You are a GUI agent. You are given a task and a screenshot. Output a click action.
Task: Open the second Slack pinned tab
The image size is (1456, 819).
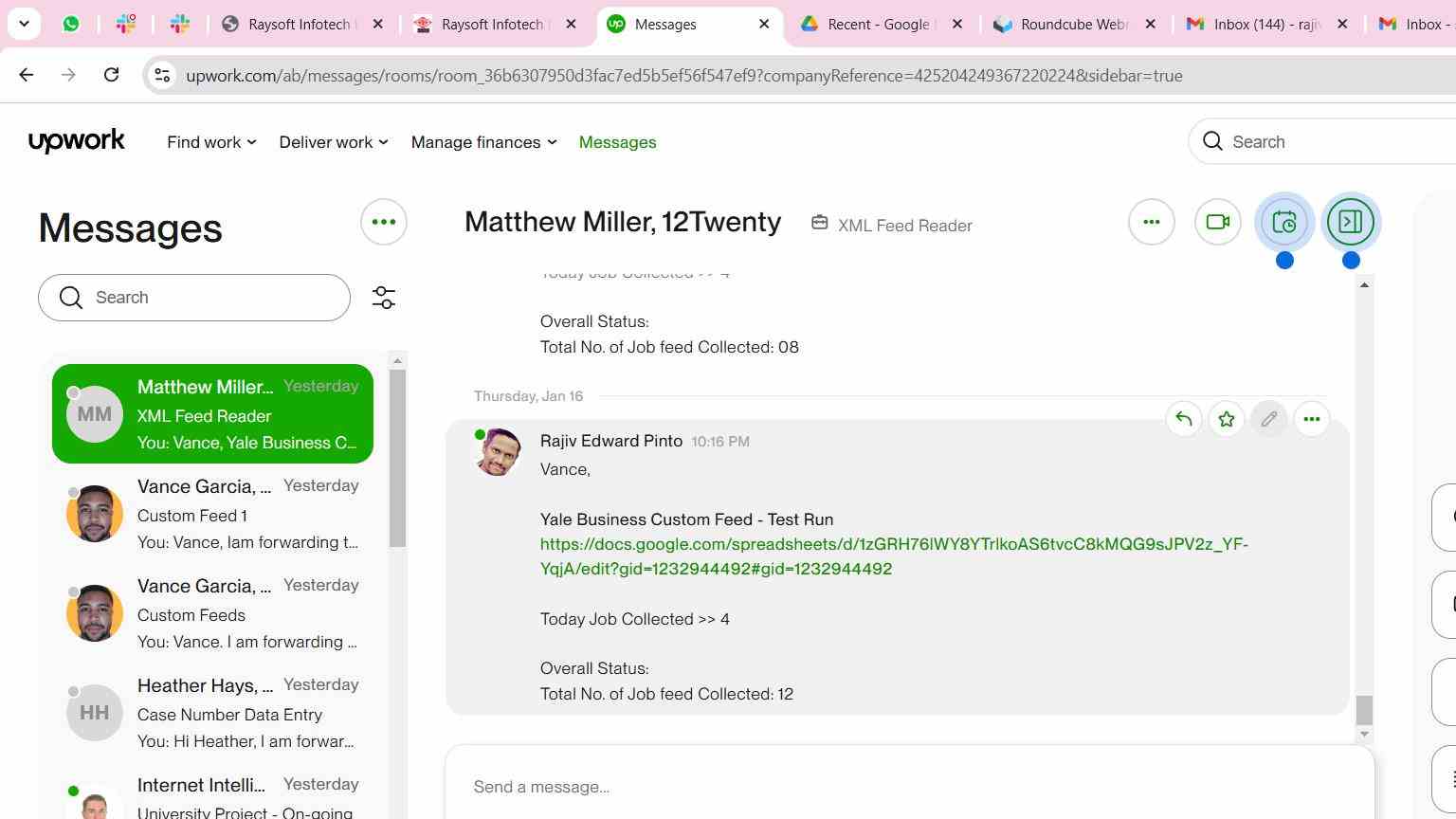click(179, 25)
